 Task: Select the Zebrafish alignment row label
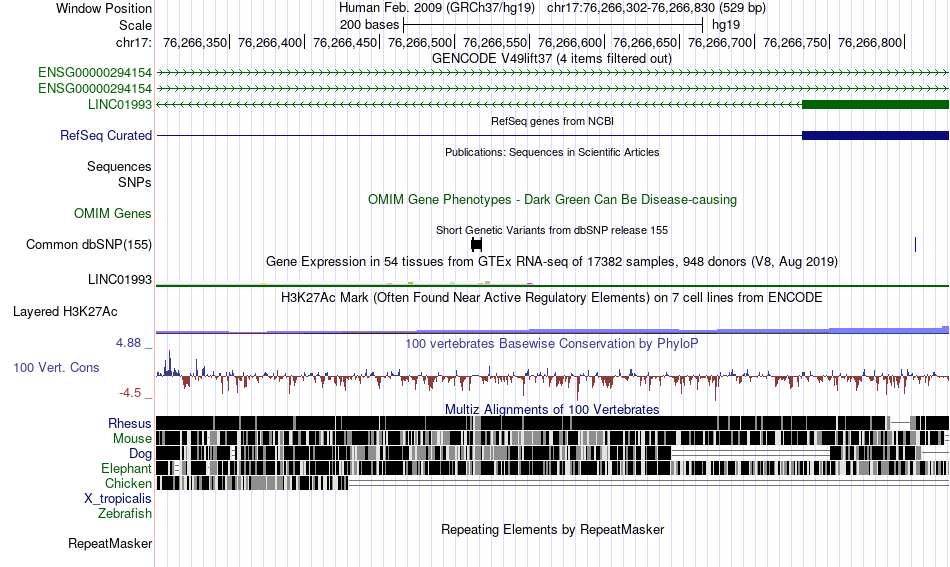click(125, 513)
